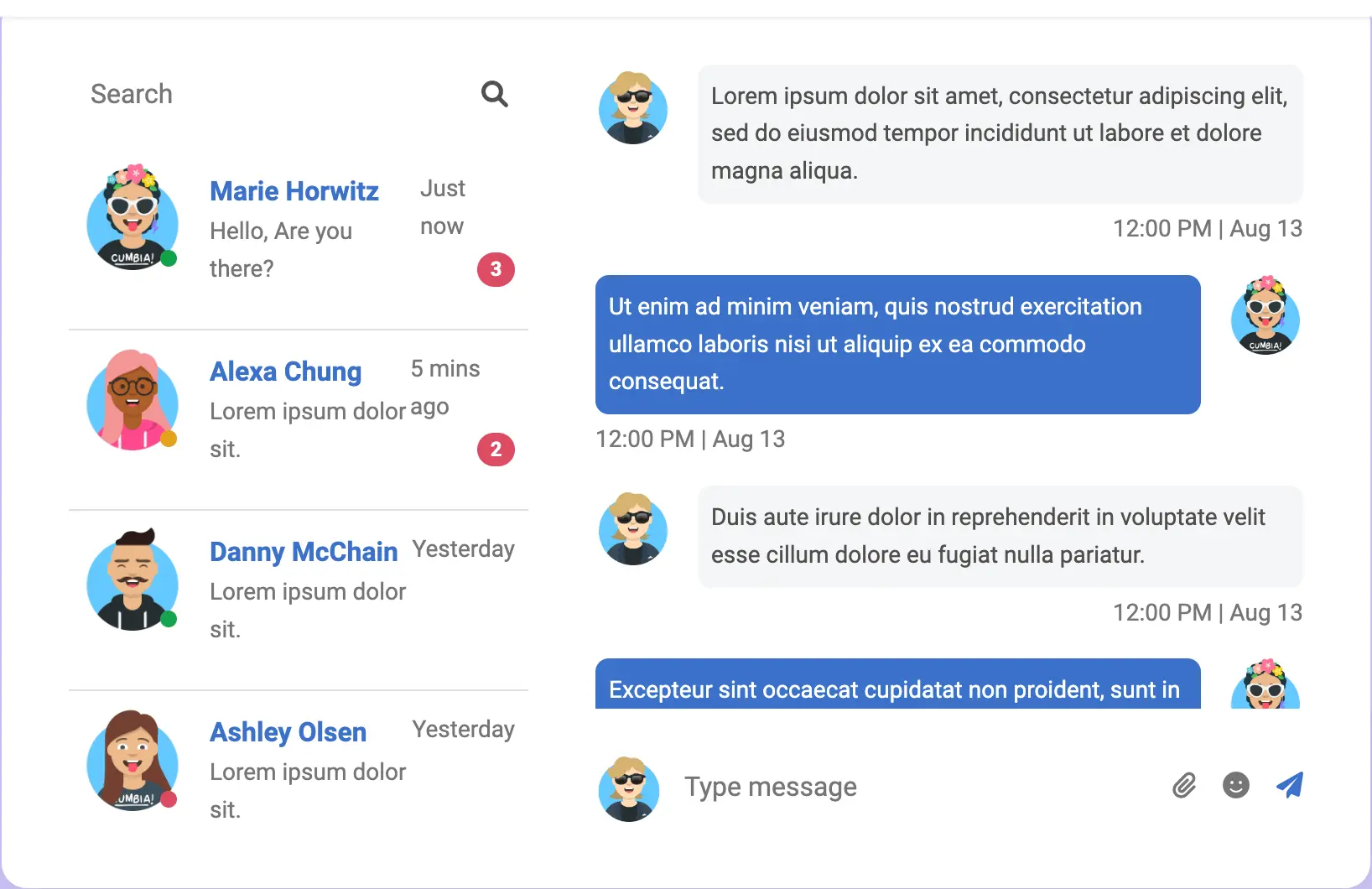
Task: Click the blue 'Ut enim ad minim' message bubble
Action: click(897, 345)
